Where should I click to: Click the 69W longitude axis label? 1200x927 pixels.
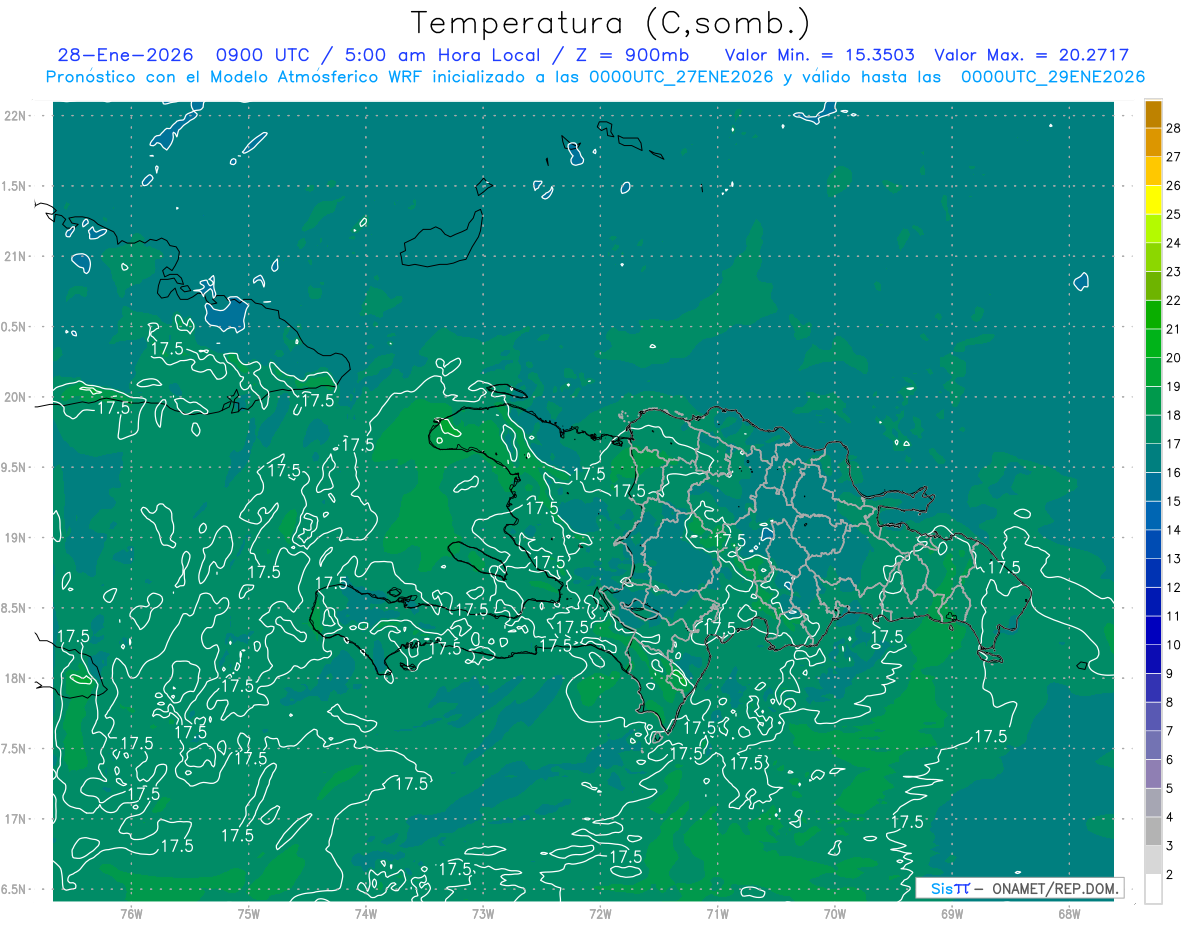(952, 914)
